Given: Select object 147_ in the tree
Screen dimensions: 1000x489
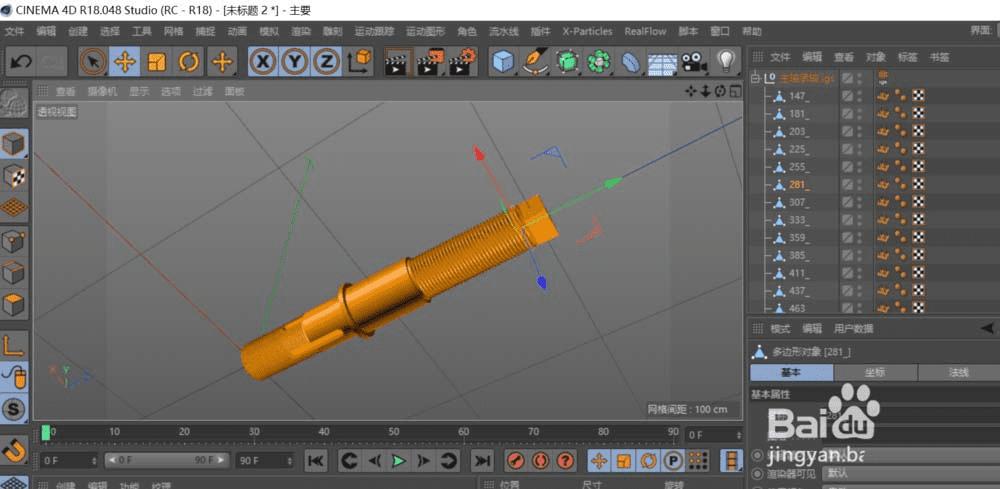Looking at the screenshot, I should (x=799, y=96).
